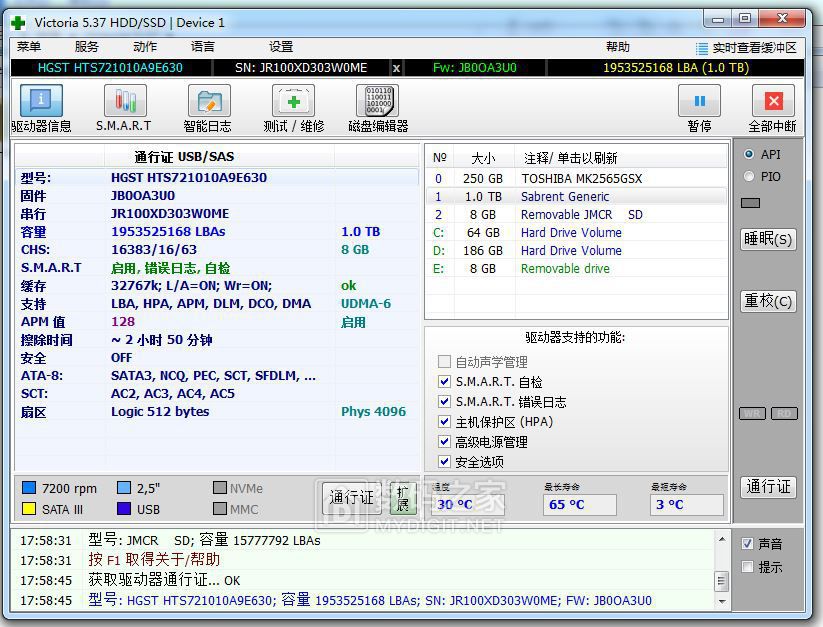Open the 磁盘编辑器 disk editor icon

click(377, 101)
